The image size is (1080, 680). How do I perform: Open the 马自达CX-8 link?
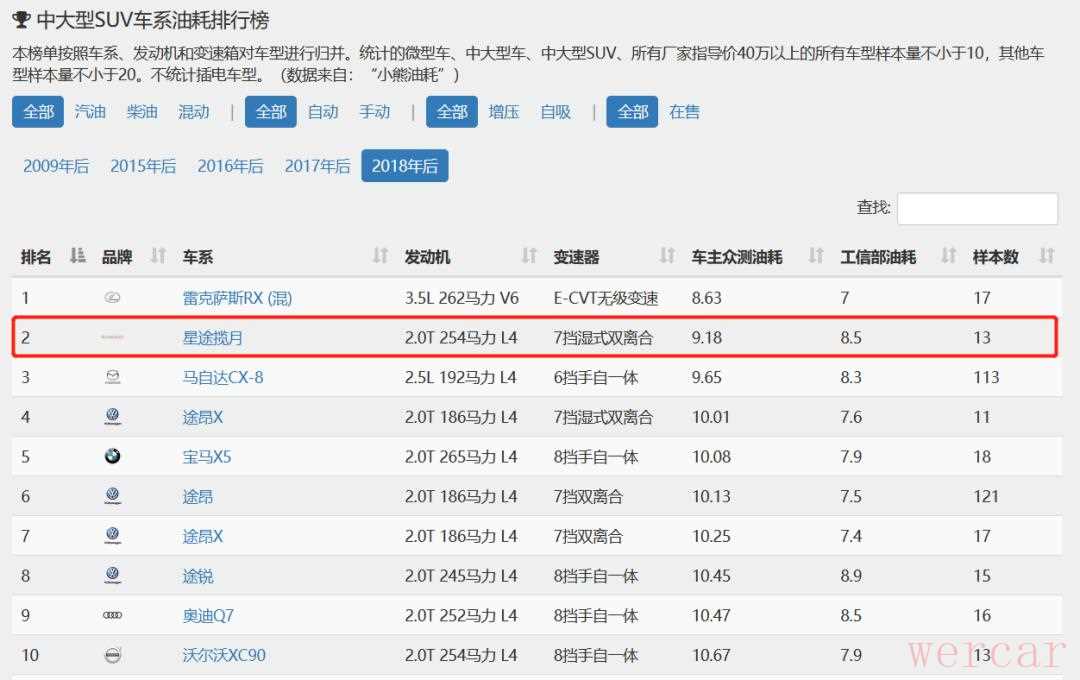(x=222, y=378)
